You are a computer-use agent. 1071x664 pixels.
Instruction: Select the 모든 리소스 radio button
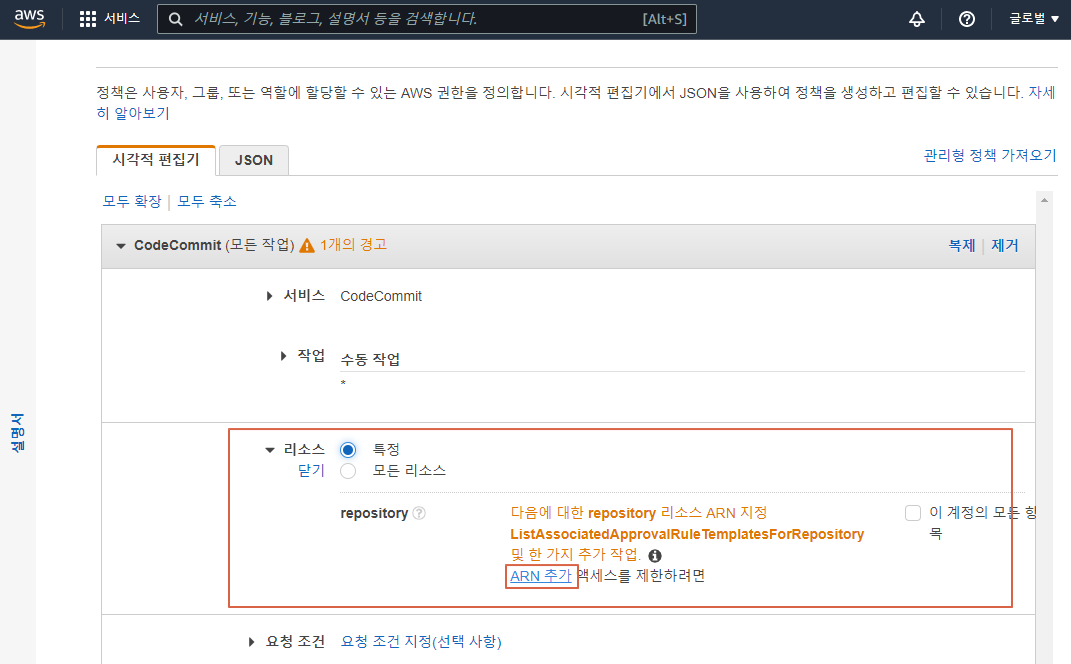[x=348, y=471]
